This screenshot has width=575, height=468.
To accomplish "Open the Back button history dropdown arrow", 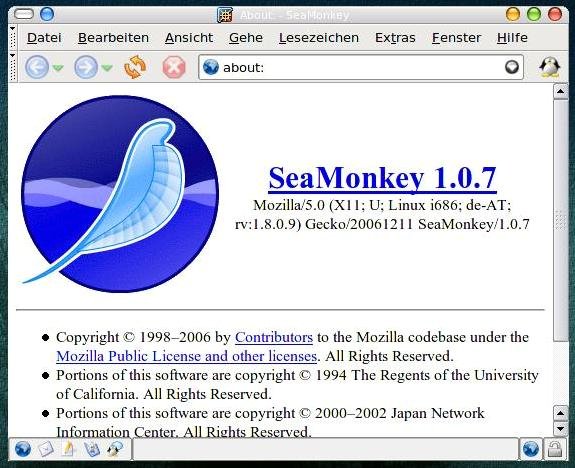I will tap(58, 67).
